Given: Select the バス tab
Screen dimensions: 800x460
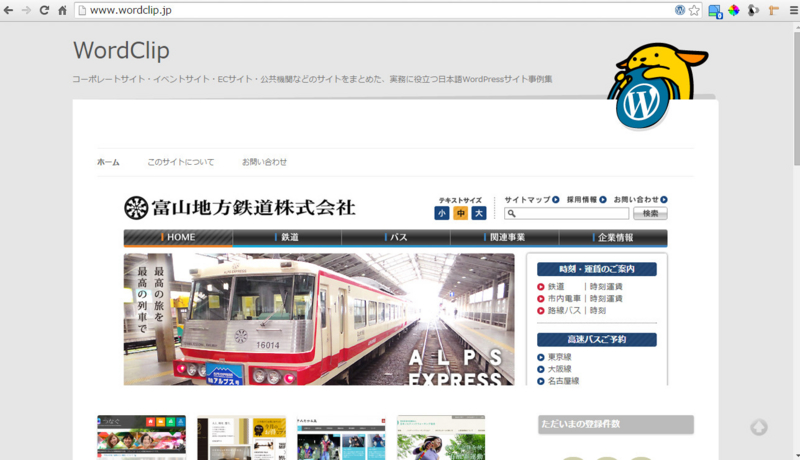Looking at the screenshot, I should pyautogui.click(x=396, y=238).
